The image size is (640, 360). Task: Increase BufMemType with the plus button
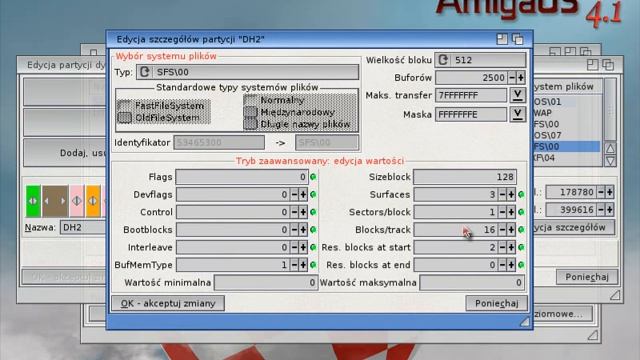click(303, 264)
